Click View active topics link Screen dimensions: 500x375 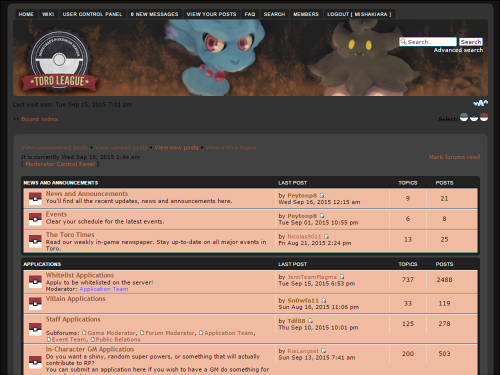pyautogui.click(x=231, y=148)
